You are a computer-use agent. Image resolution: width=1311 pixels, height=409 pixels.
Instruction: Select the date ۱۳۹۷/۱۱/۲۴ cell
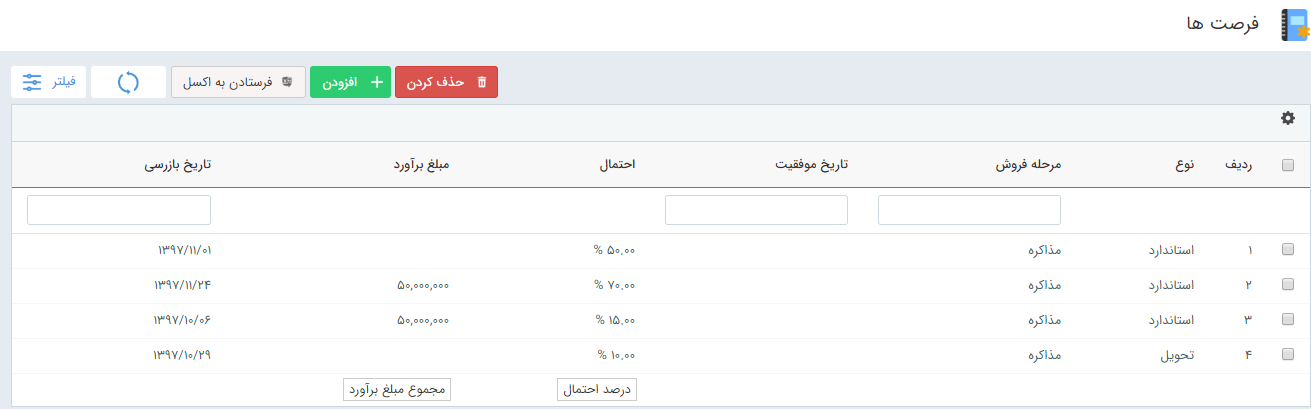182,285
